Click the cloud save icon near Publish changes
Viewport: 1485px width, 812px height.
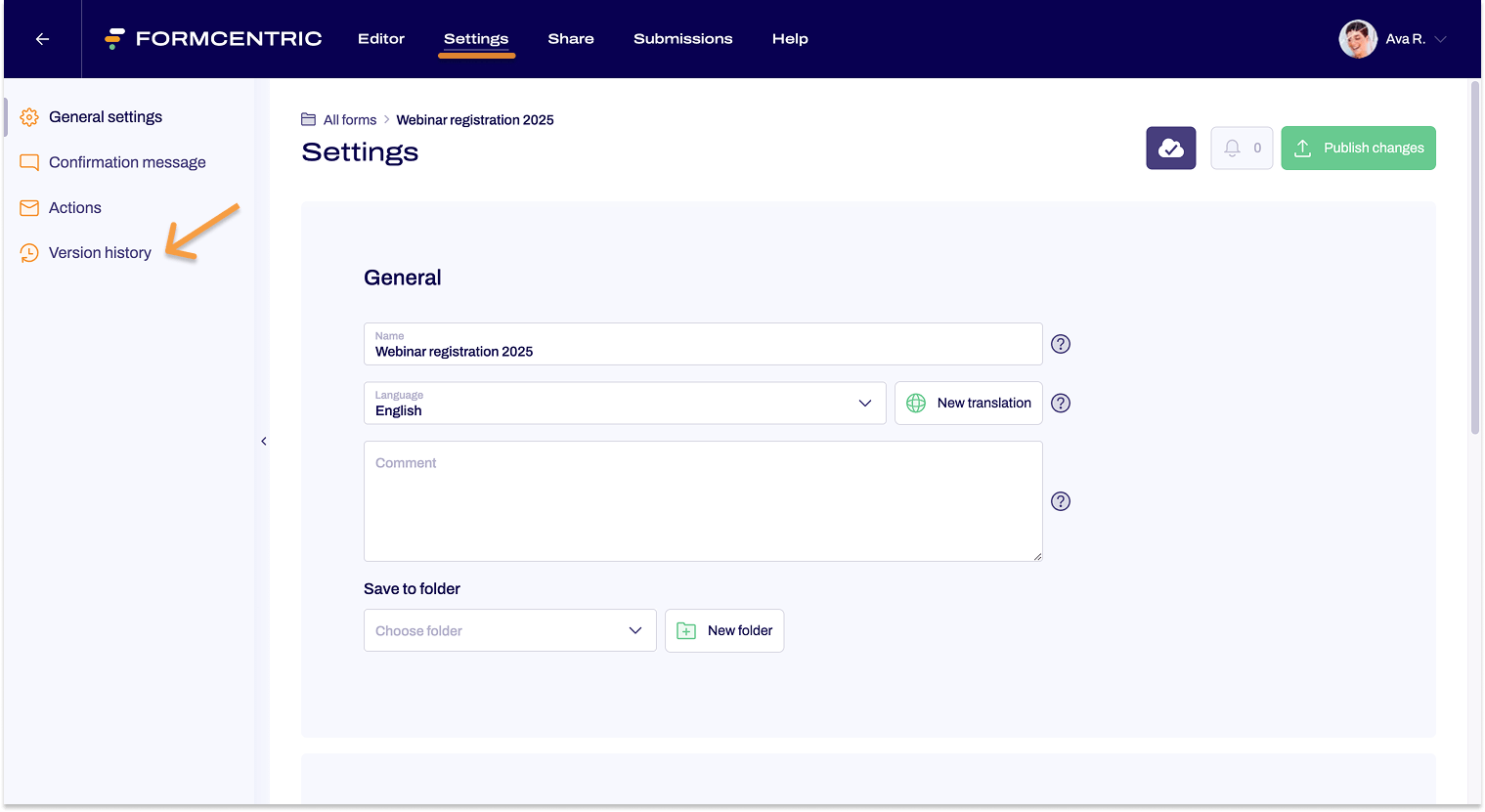coord(1170,148)
